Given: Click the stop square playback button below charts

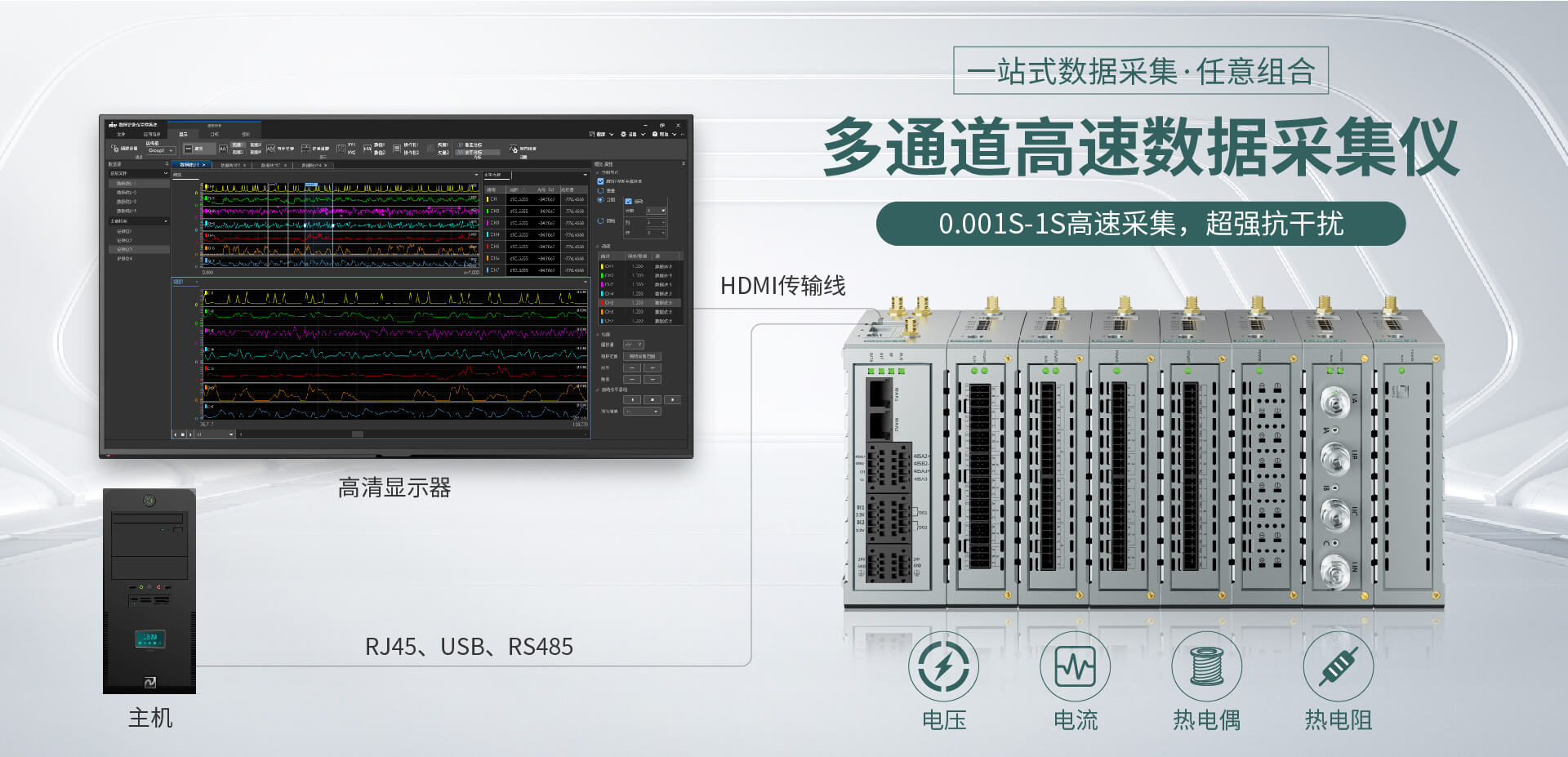Looking at the screenshot, I should [x=182, y=434].
